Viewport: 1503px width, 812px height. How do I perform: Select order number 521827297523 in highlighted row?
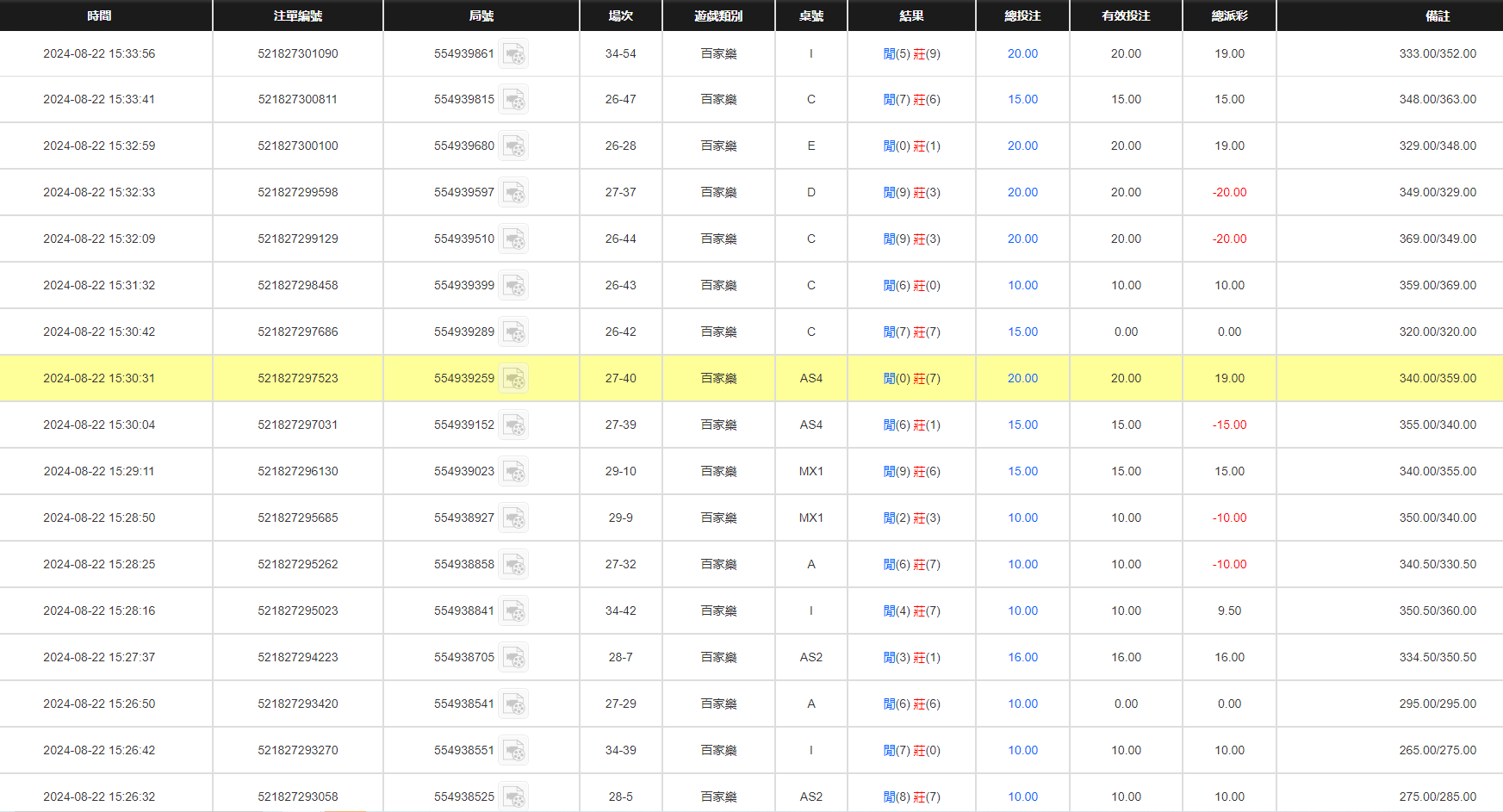tap(297, 378)
